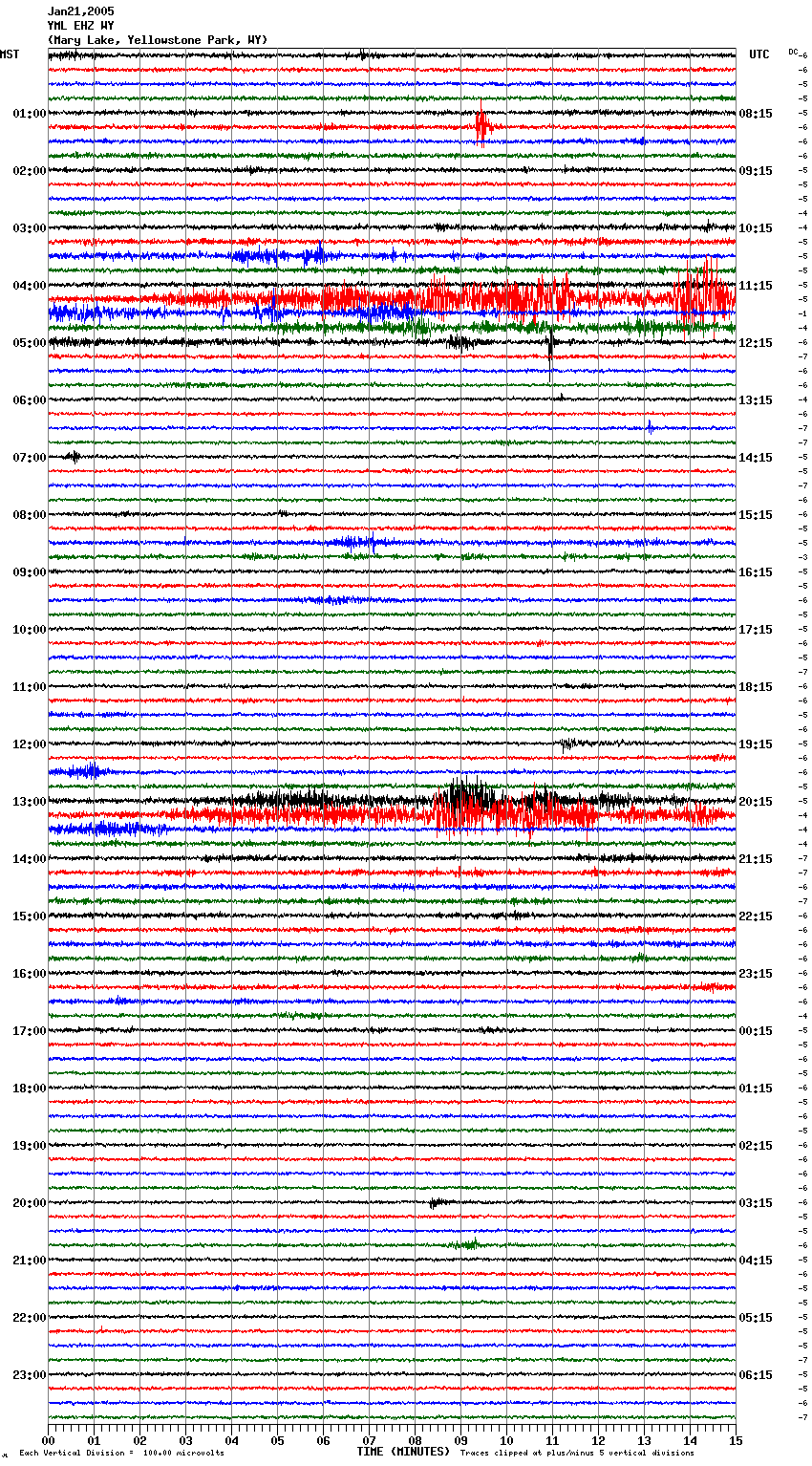The width and height of the screenshot is (812, 1466).
Task: Click the 08 minute tick label
Action: 416,1440
